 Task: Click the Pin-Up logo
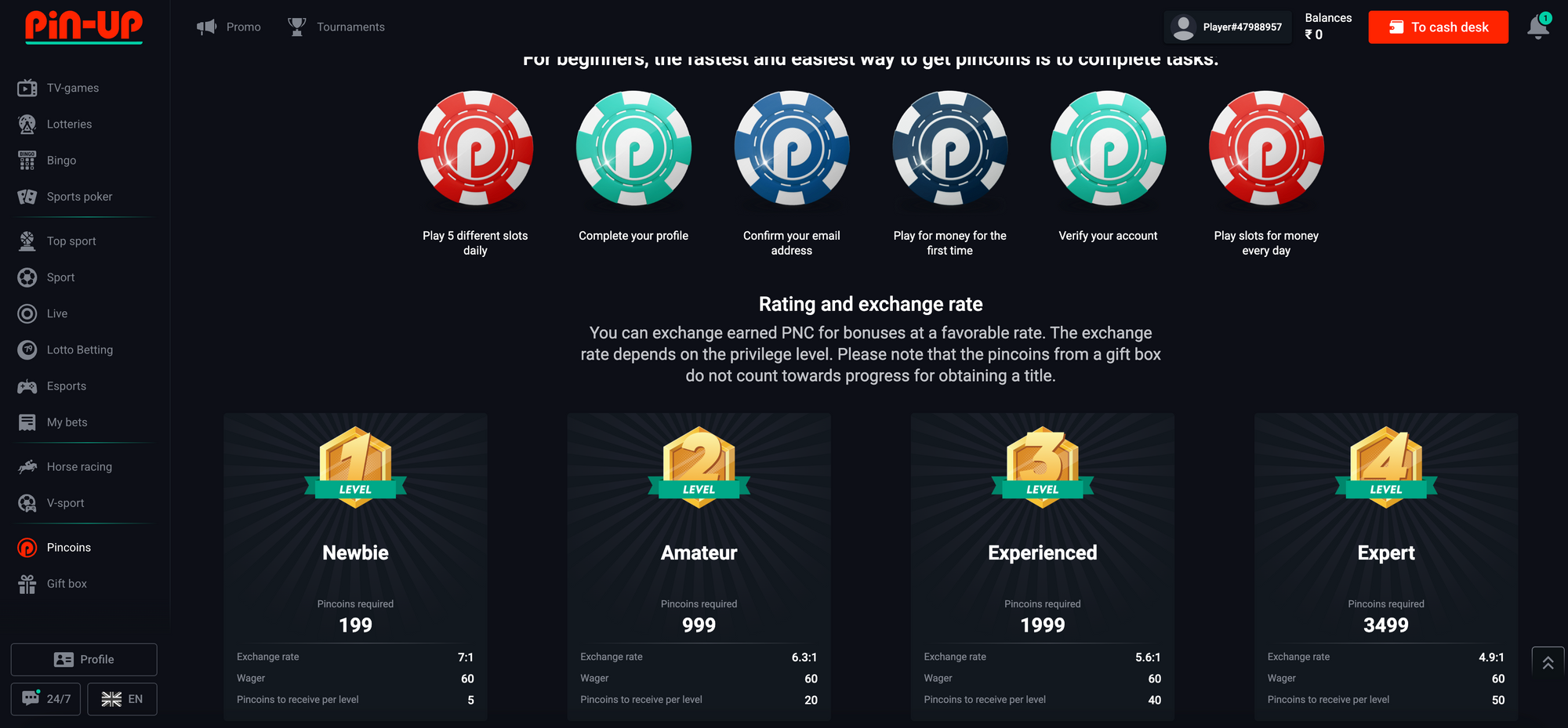click(x=84, y=26)
